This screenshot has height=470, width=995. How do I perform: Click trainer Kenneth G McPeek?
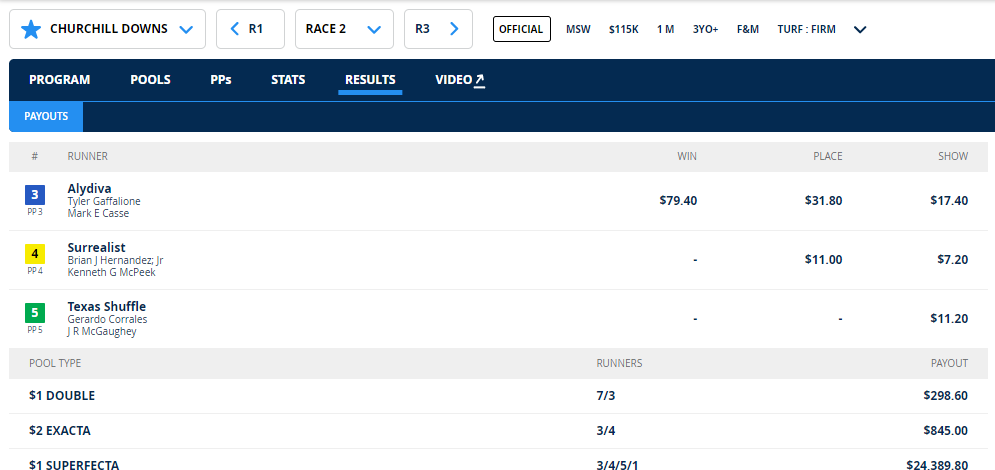click(x=112, y=272)
